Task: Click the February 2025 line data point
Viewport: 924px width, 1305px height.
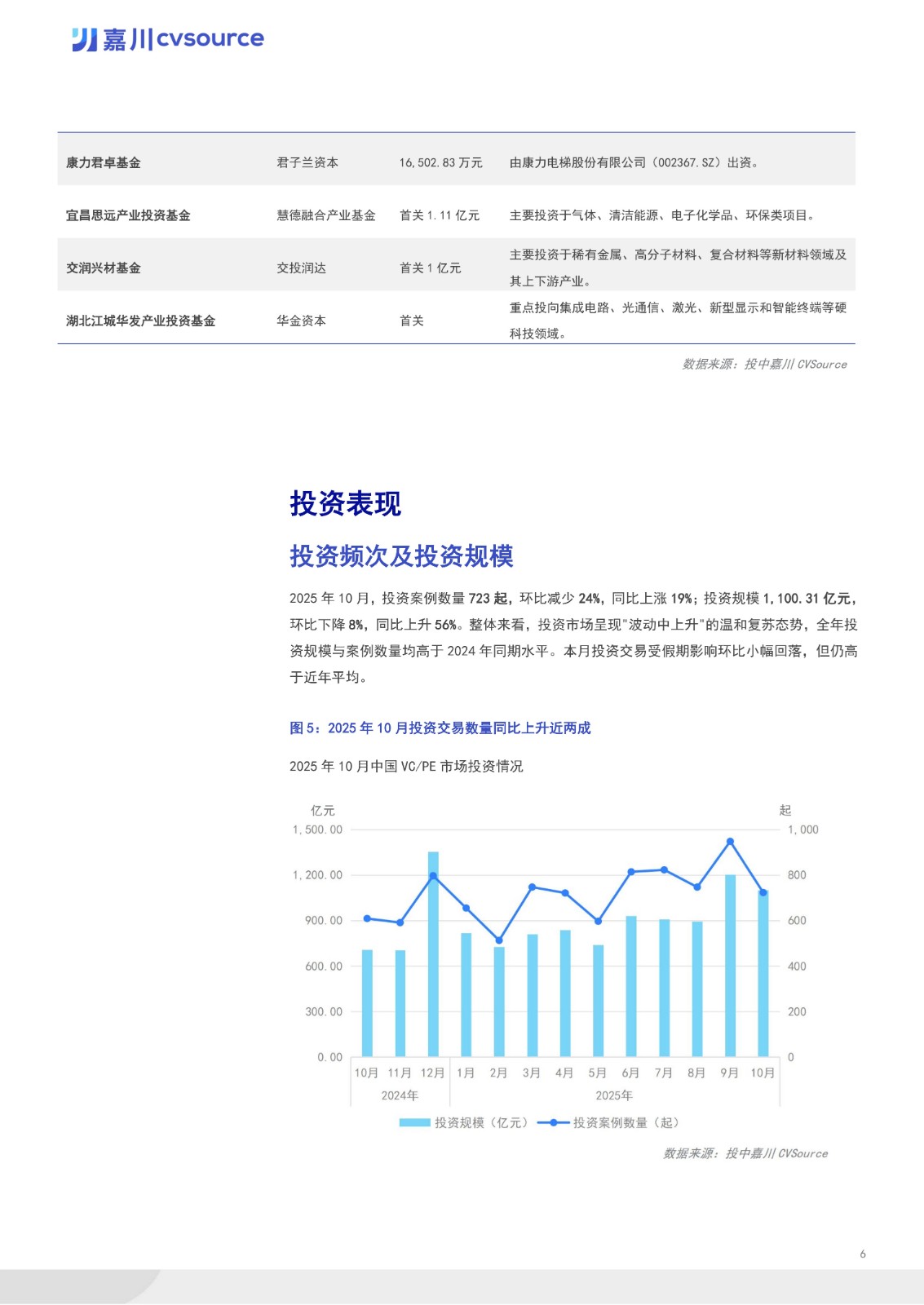Action: [x=499, y=940]
